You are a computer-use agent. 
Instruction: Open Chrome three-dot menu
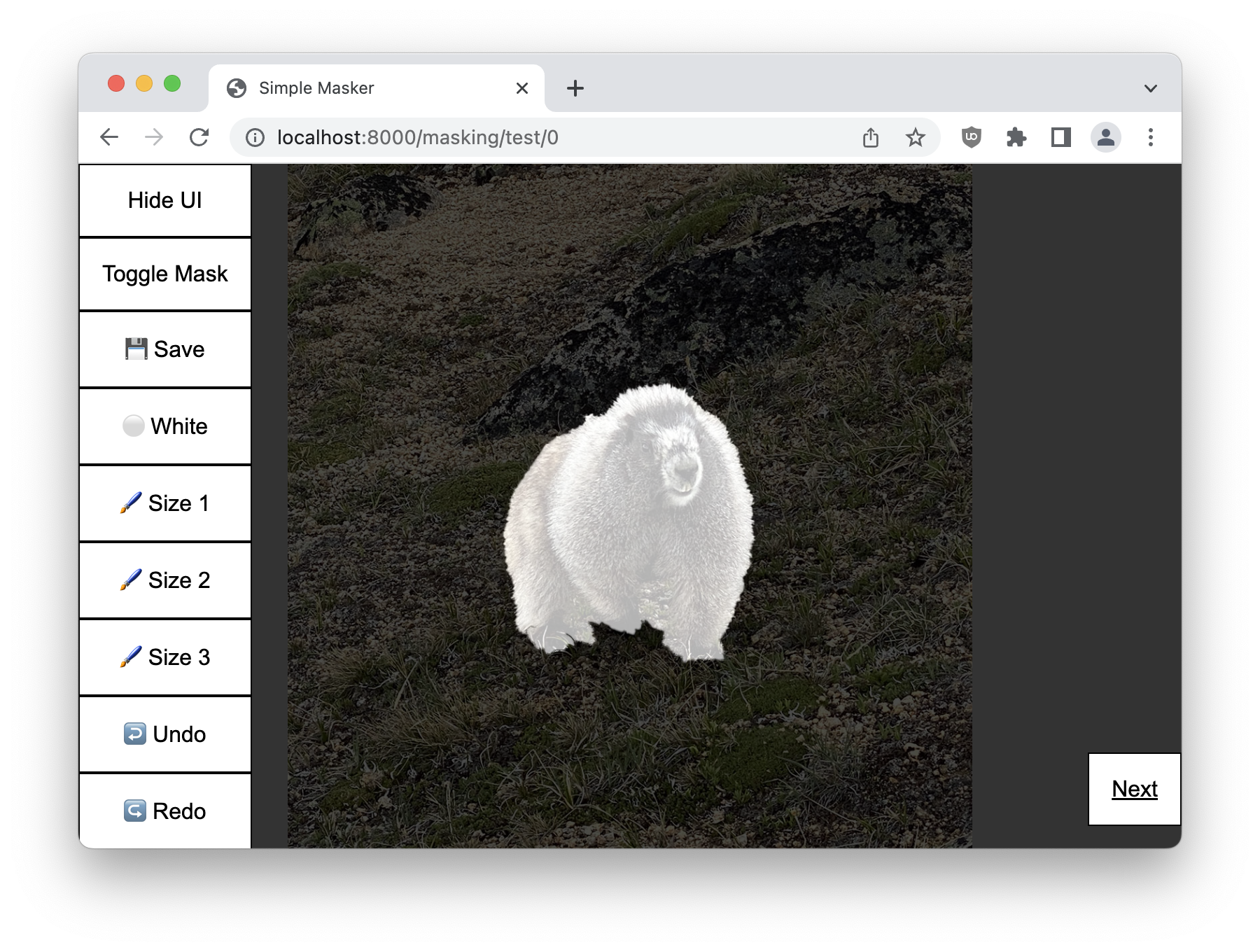(x=1151, y=137)
